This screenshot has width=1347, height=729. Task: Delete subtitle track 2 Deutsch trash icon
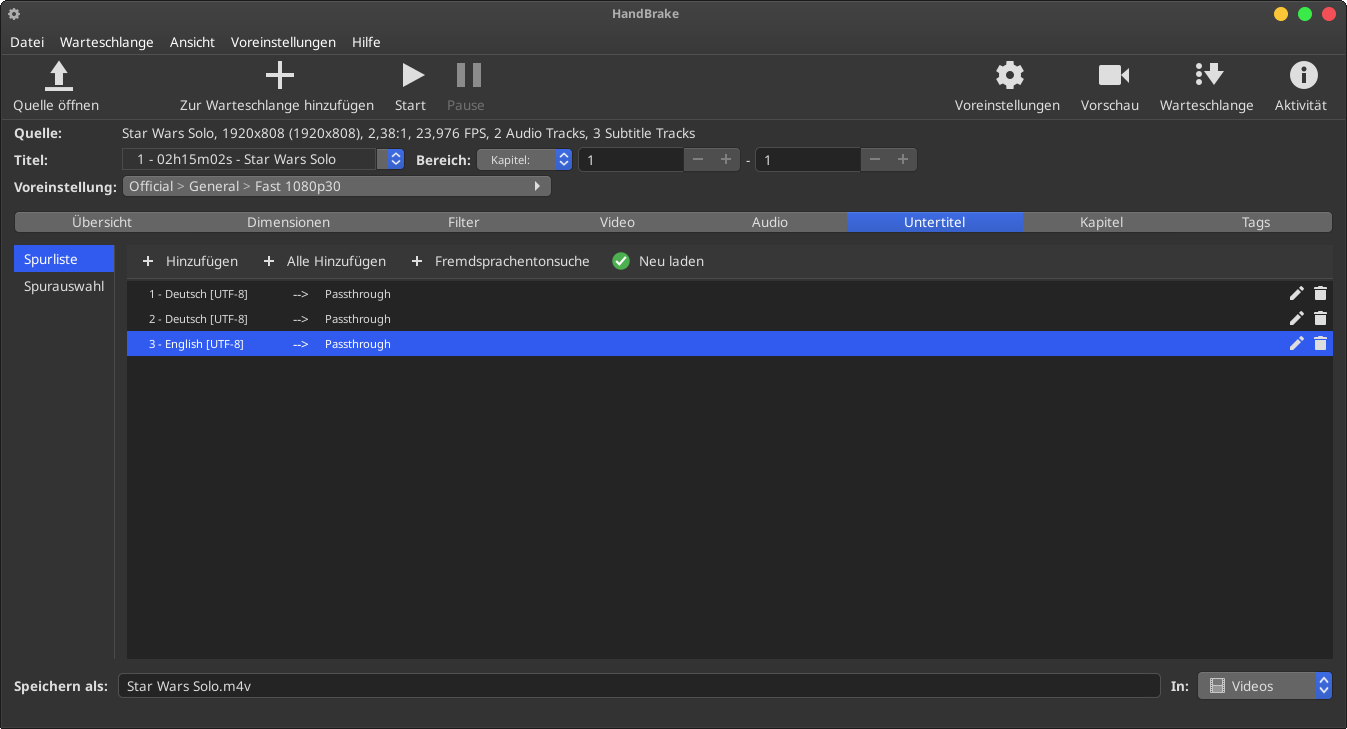click(1320, 318)
